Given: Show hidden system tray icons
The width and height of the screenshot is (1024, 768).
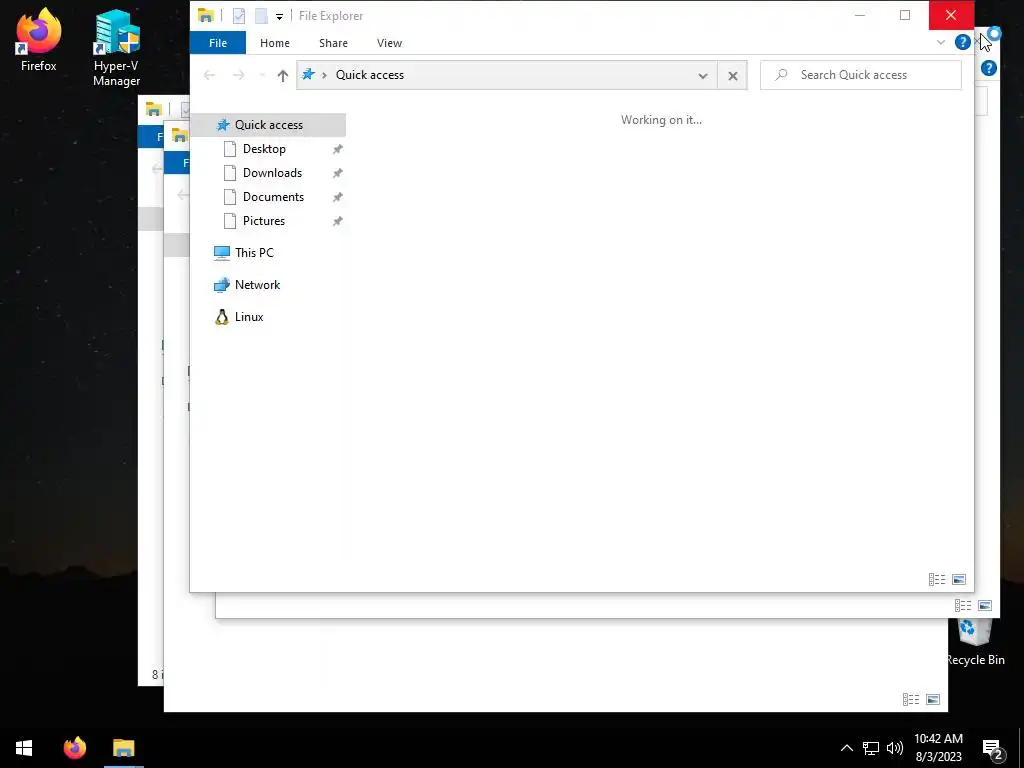Looking at the screenshot, I should (x=846, y=748).
